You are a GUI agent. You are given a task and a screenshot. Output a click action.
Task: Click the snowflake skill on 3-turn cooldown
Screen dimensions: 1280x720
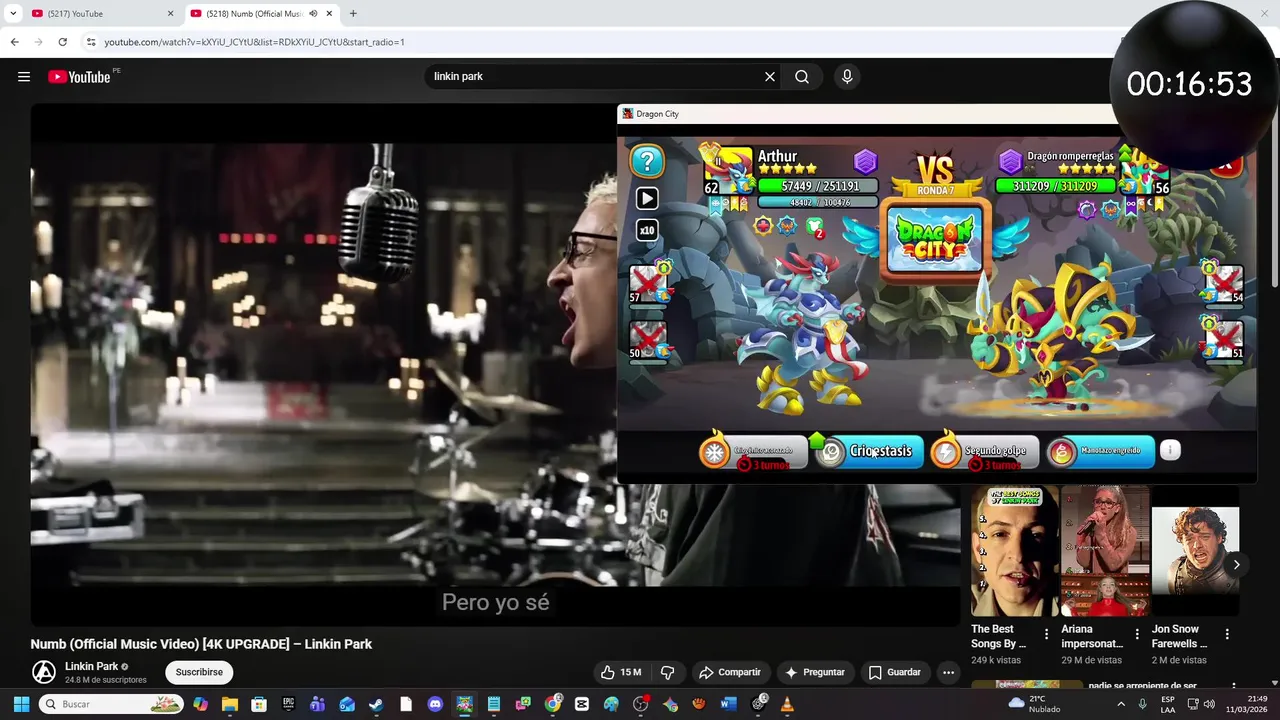tap(752, 452)
